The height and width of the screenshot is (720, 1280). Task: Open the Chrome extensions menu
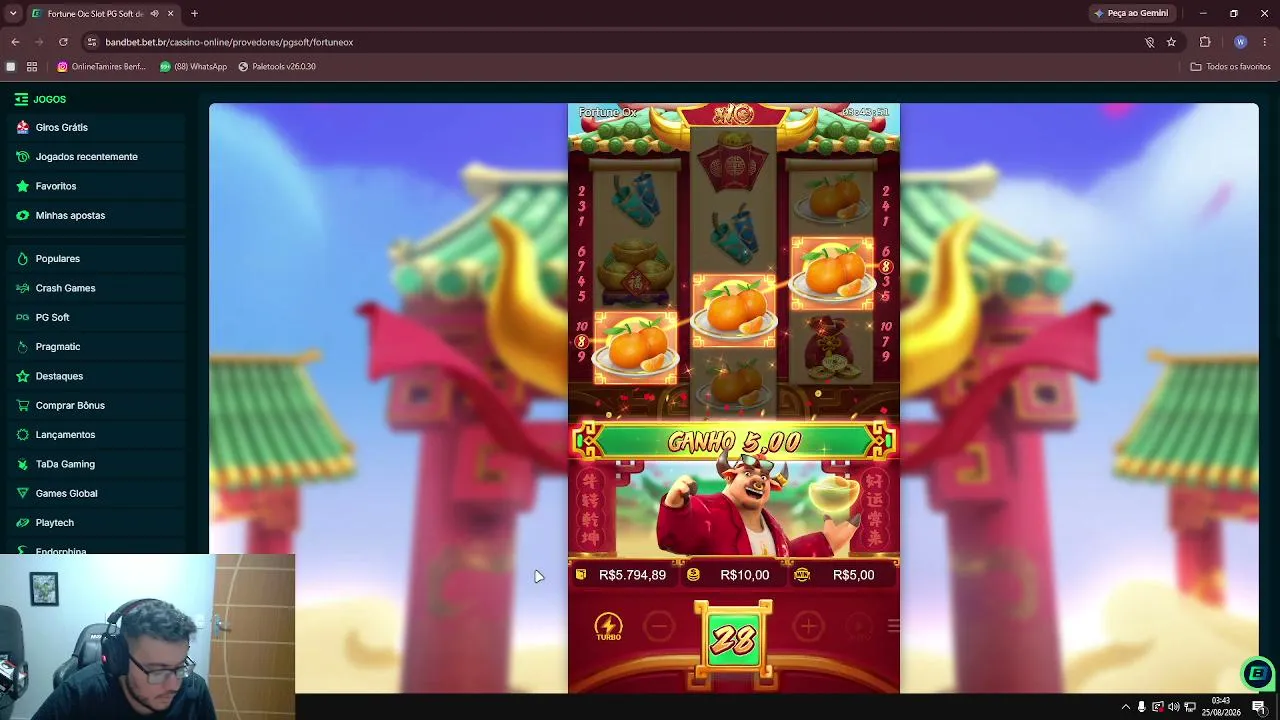[x=1205, y=42]
